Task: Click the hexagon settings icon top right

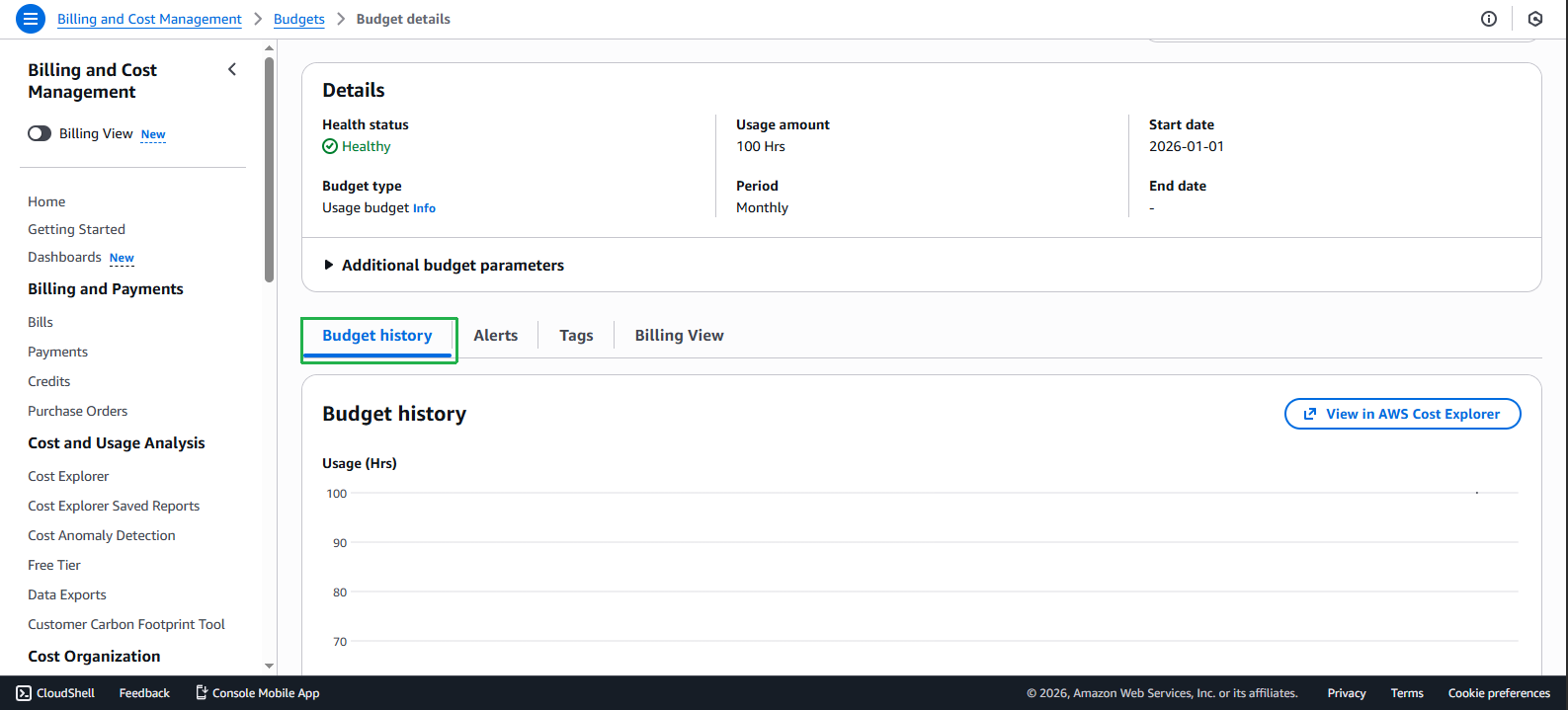Action: click(1534, 19)
